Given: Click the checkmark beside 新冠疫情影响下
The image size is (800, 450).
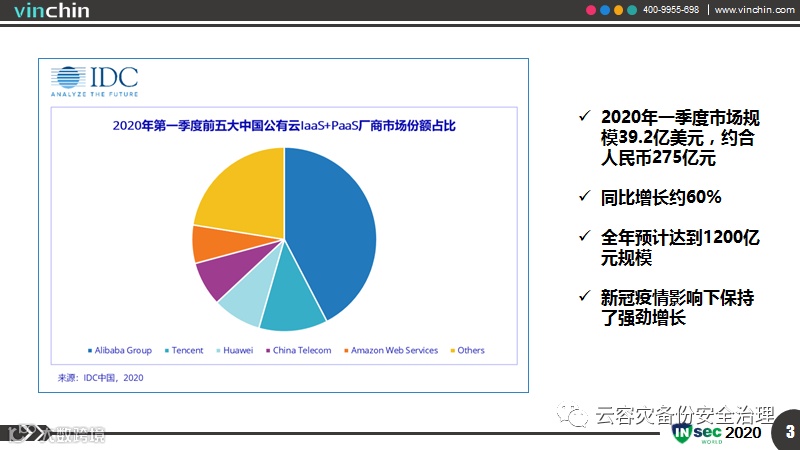Looking at the screenshot, I should click(x=585, y=296).
